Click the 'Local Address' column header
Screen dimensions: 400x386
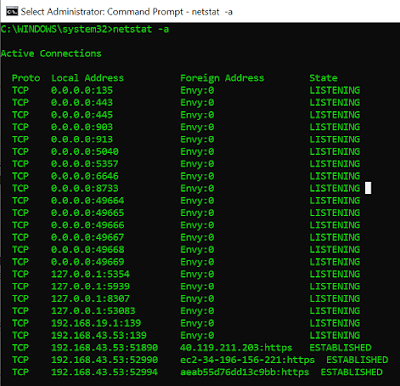coord(87,78)
